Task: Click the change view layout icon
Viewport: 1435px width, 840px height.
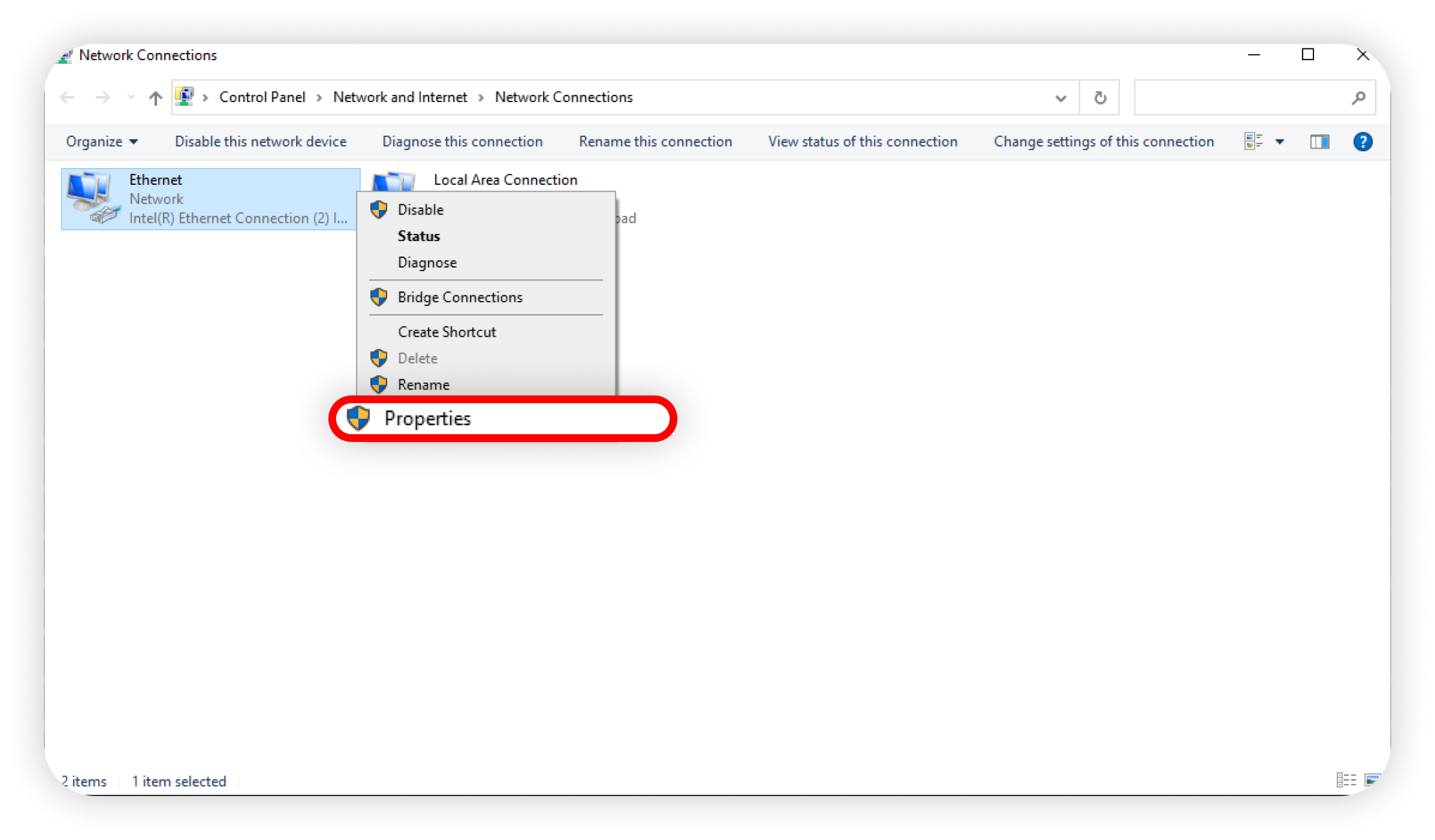Action: (x=1253, y=142)
